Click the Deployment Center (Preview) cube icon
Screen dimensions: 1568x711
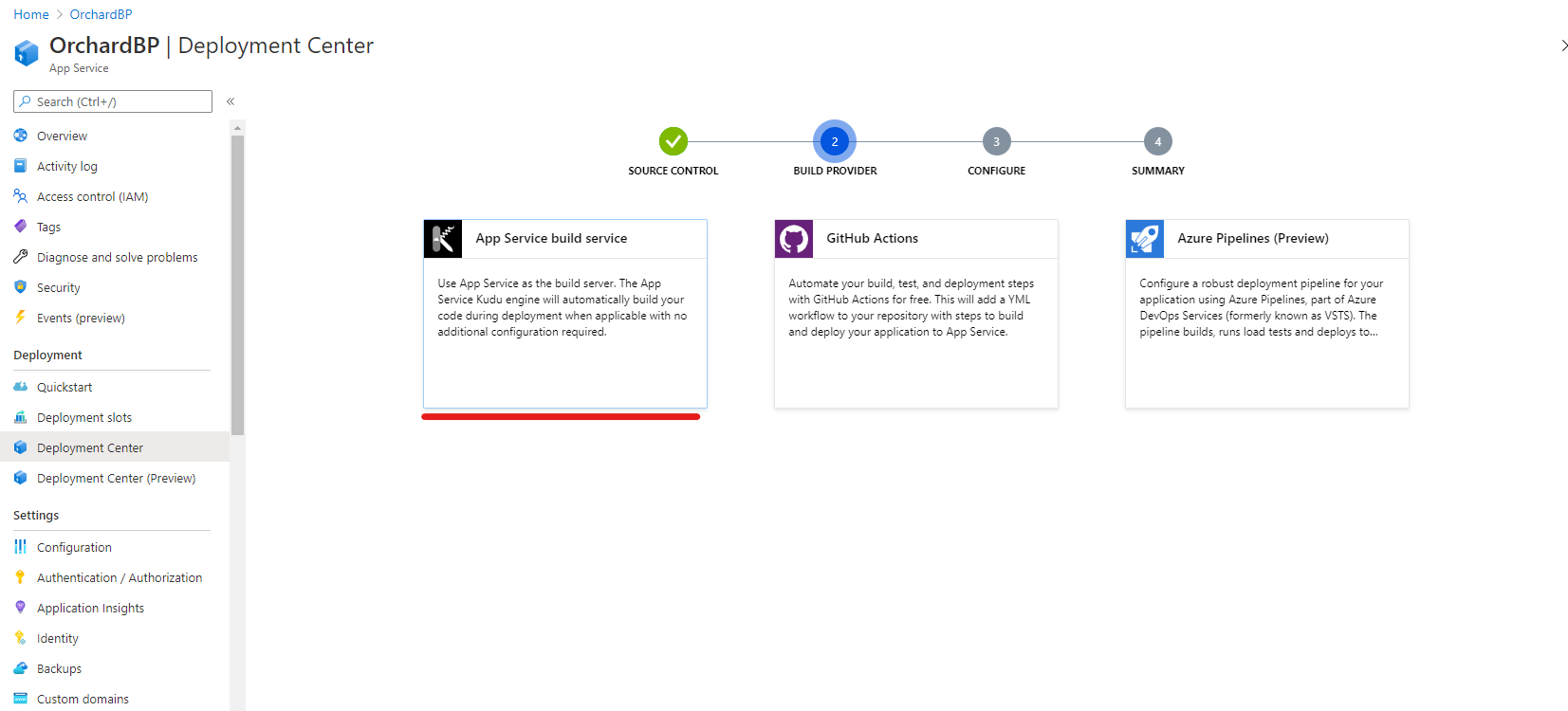(20, 478)
